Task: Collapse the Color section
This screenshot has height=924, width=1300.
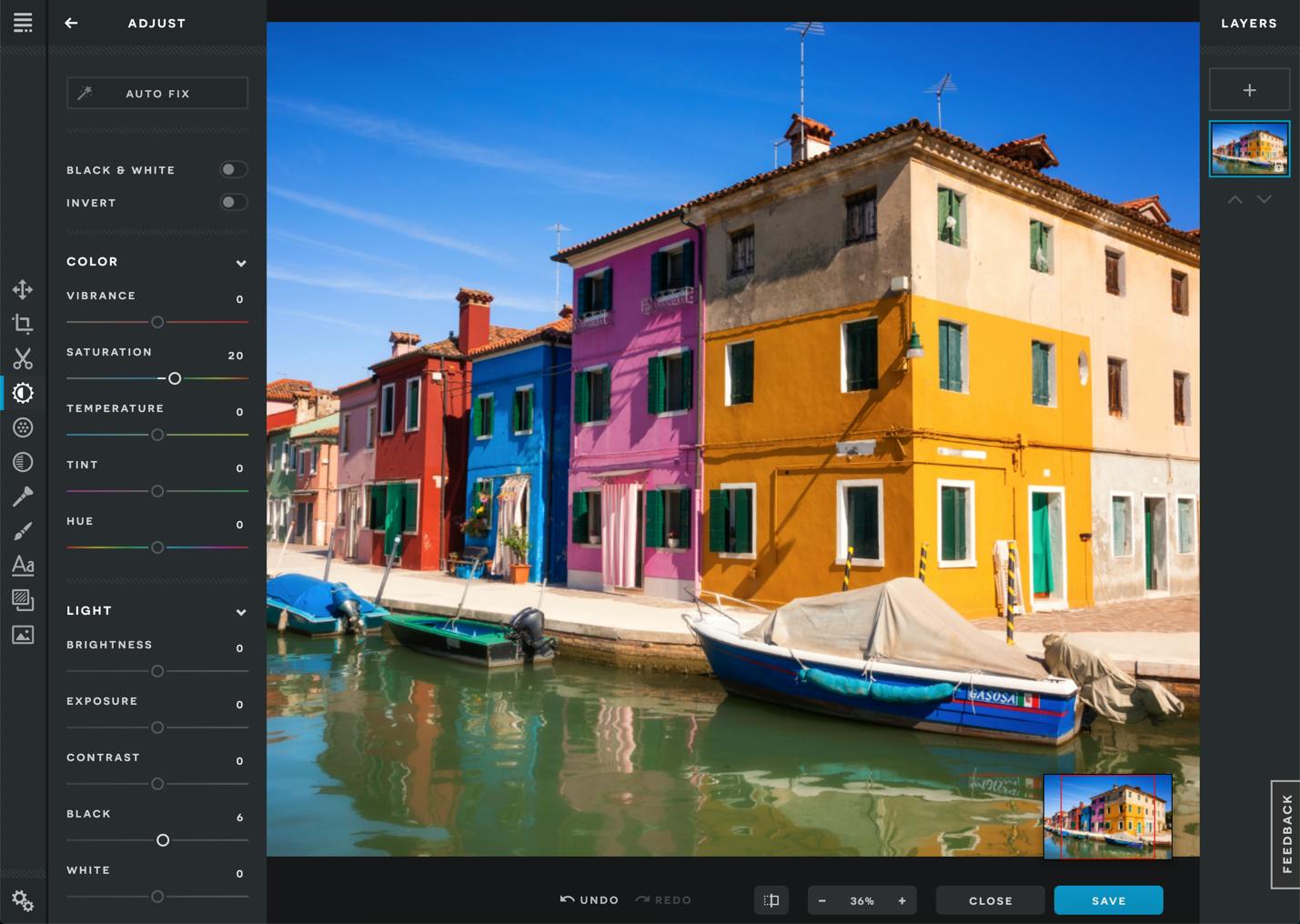Action: point(240,263)
